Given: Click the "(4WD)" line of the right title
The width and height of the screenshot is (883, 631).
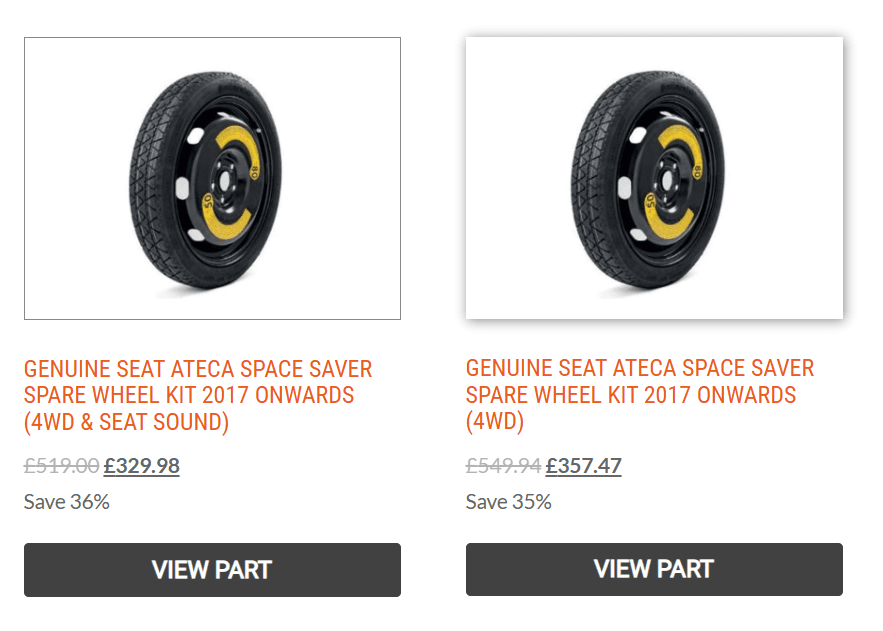Looking at the screenshot, I should pyautogui.click(x=495, y=423).
